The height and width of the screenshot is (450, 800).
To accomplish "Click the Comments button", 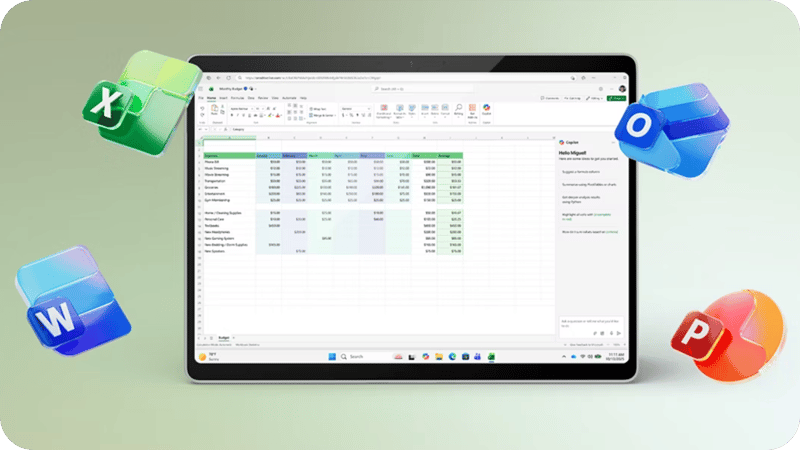I will [549, 98].
